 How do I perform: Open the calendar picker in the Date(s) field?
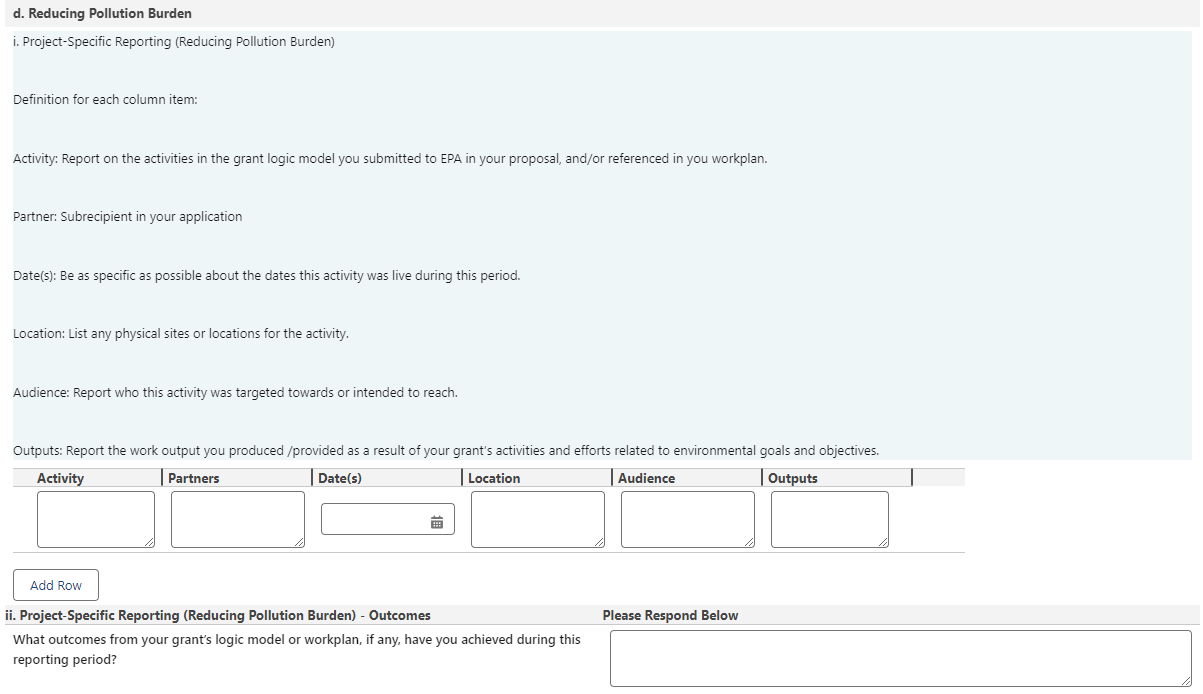pos(437,522)
